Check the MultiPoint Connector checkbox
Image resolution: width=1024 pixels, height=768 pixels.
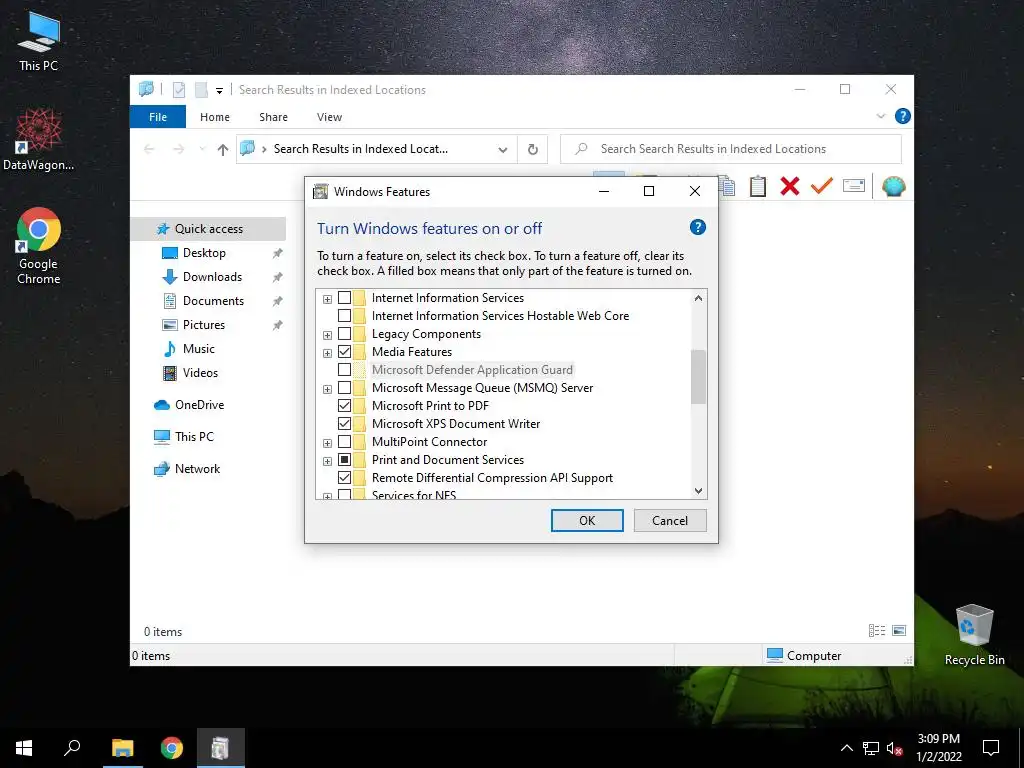(344, 441)
